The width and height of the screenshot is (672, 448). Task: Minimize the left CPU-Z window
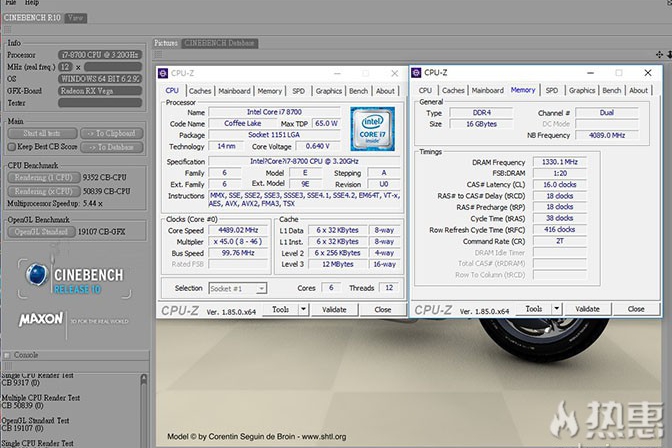pos(337,73)
